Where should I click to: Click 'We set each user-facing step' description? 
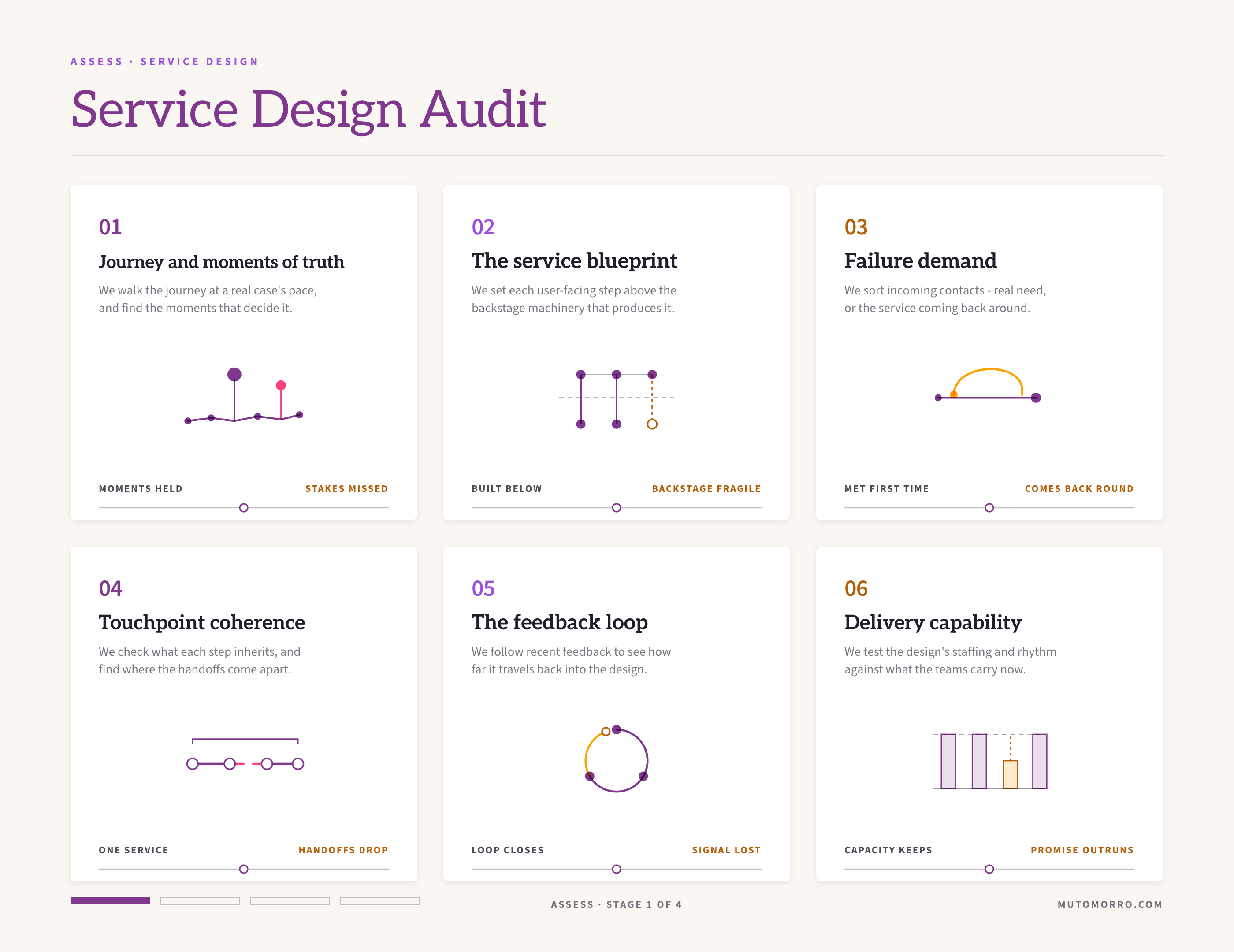click(x=574, y=299)
